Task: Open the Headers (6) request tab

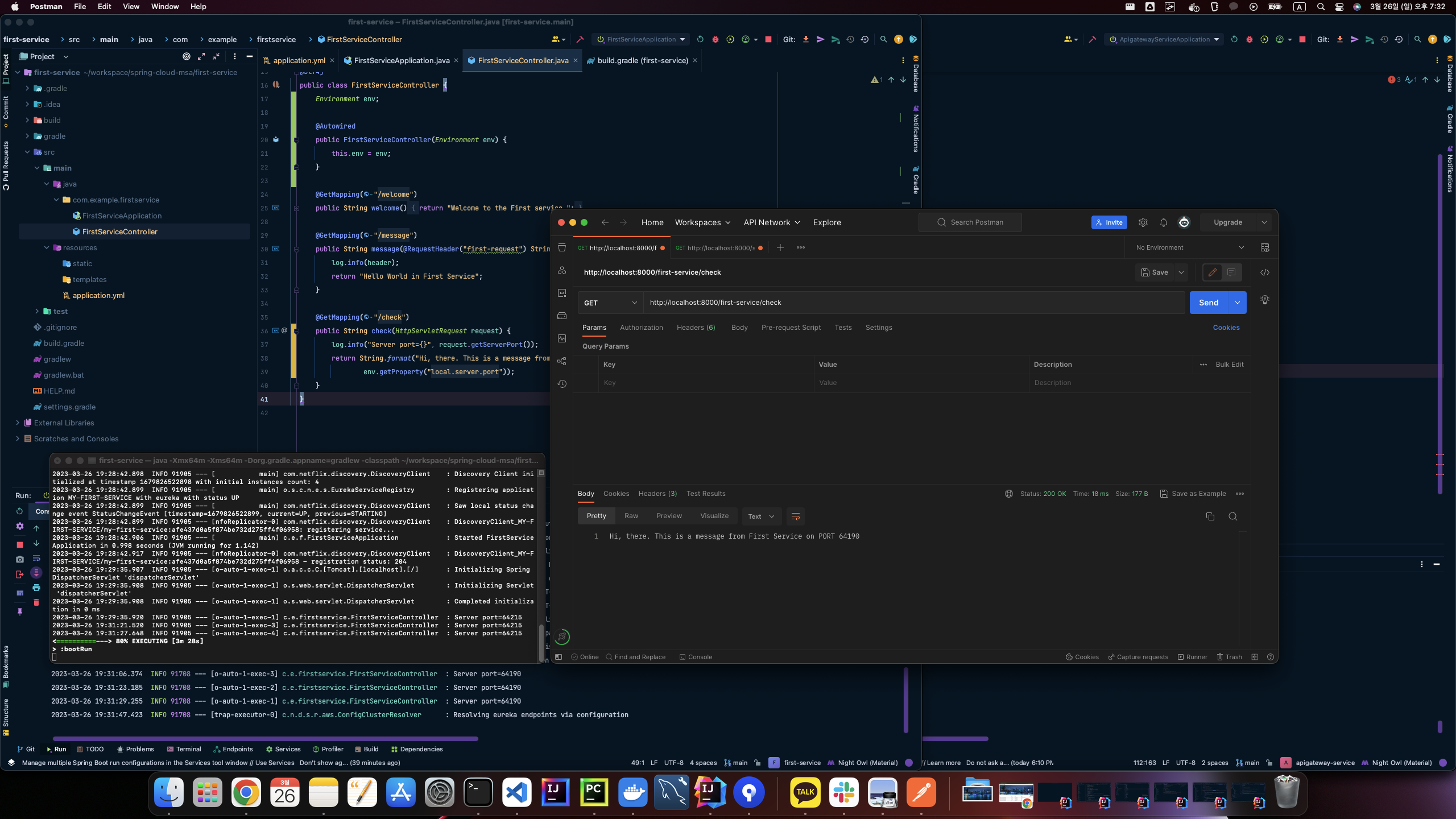Action: coord(696,328)
